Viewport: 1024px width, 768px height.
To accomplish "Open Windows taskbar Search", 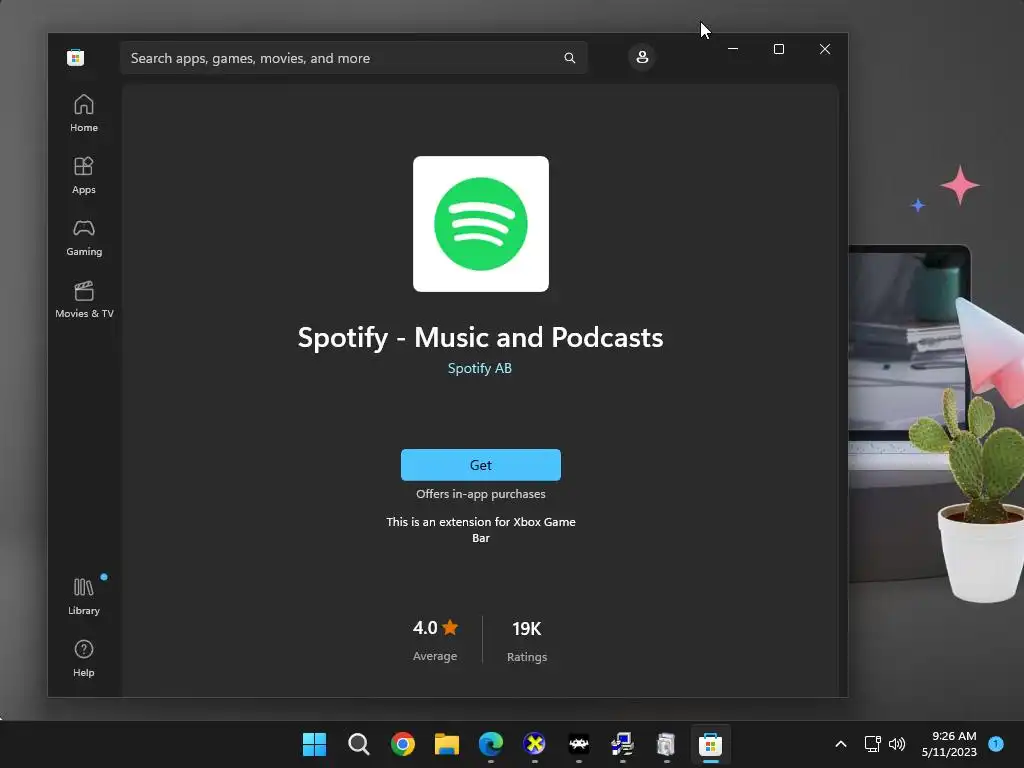I will (359, 744).
